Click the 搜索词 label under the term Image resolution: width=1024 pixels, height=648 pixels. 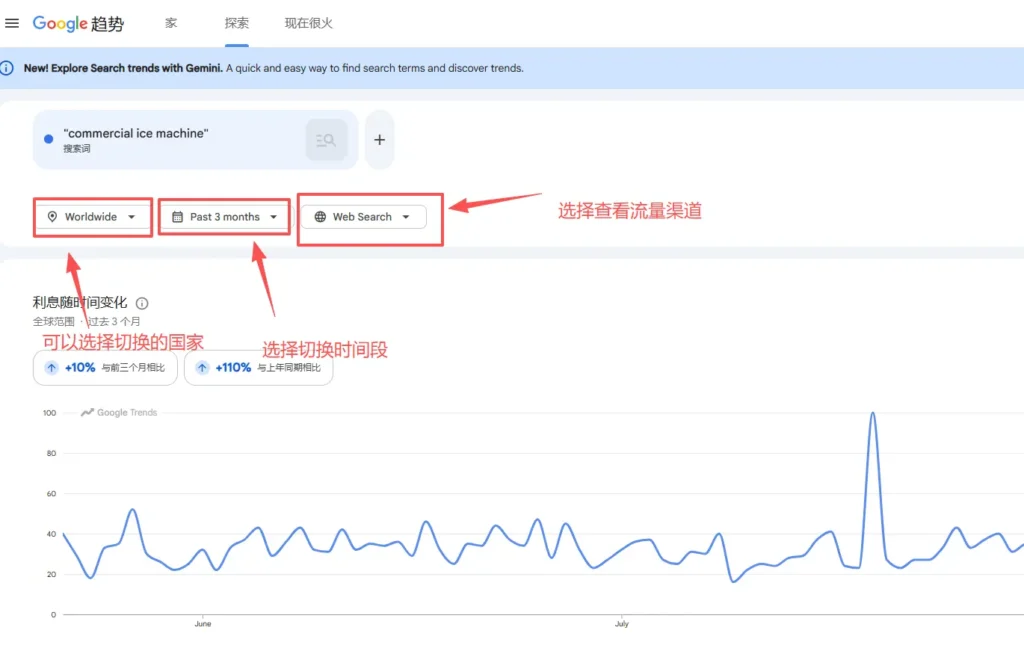(77, 149)
